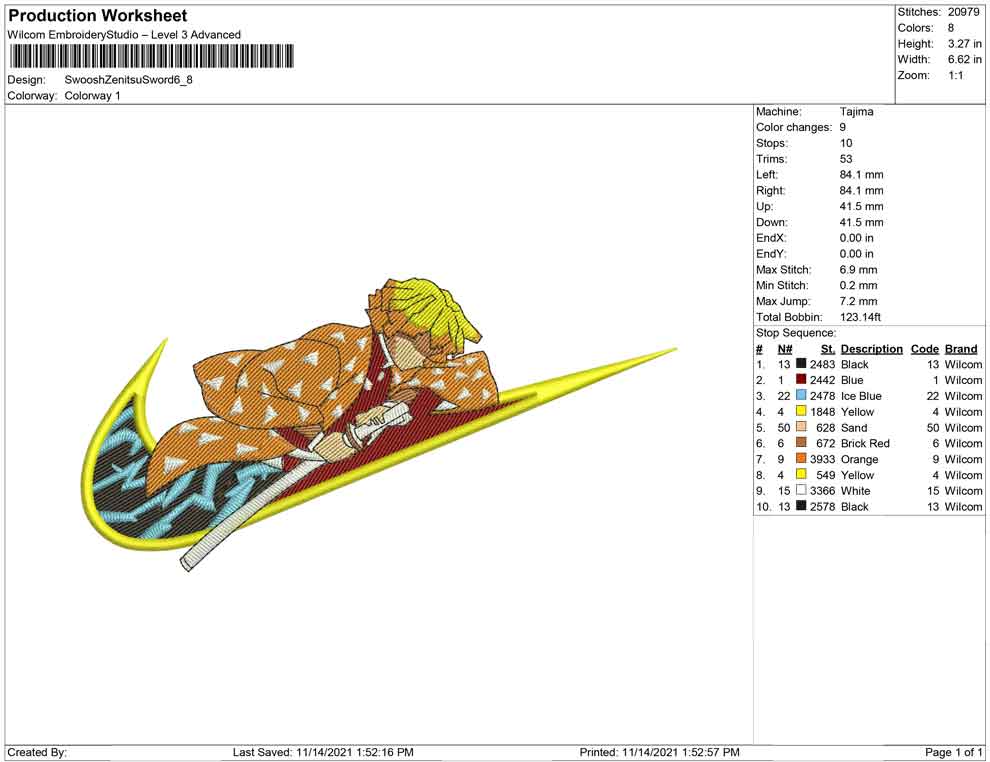
Task: Click the 'Production Worksheet' heading
Action: 98,15
